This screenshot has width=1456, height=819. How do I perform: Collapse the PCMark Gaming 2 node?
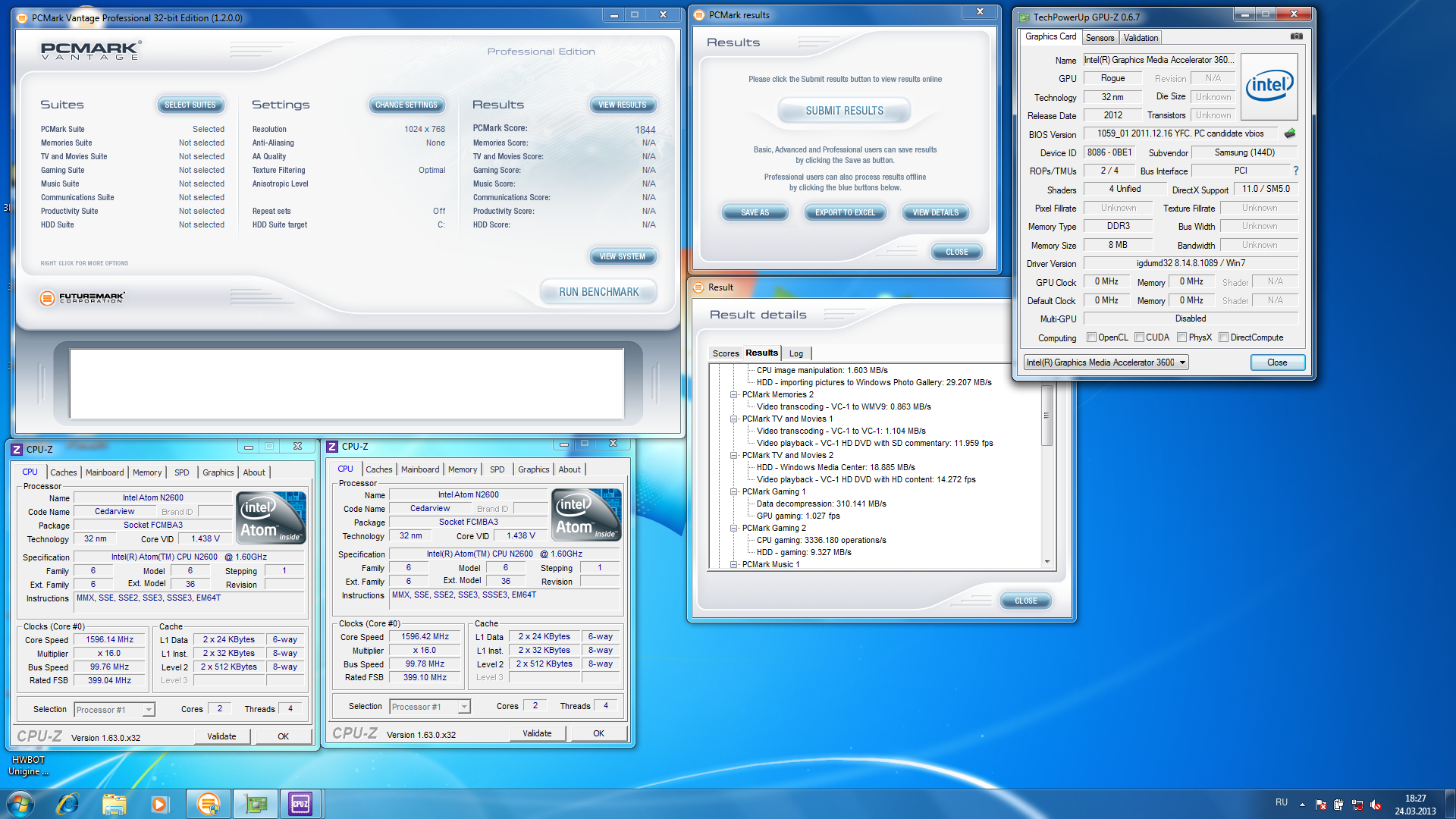click(733, 528)
